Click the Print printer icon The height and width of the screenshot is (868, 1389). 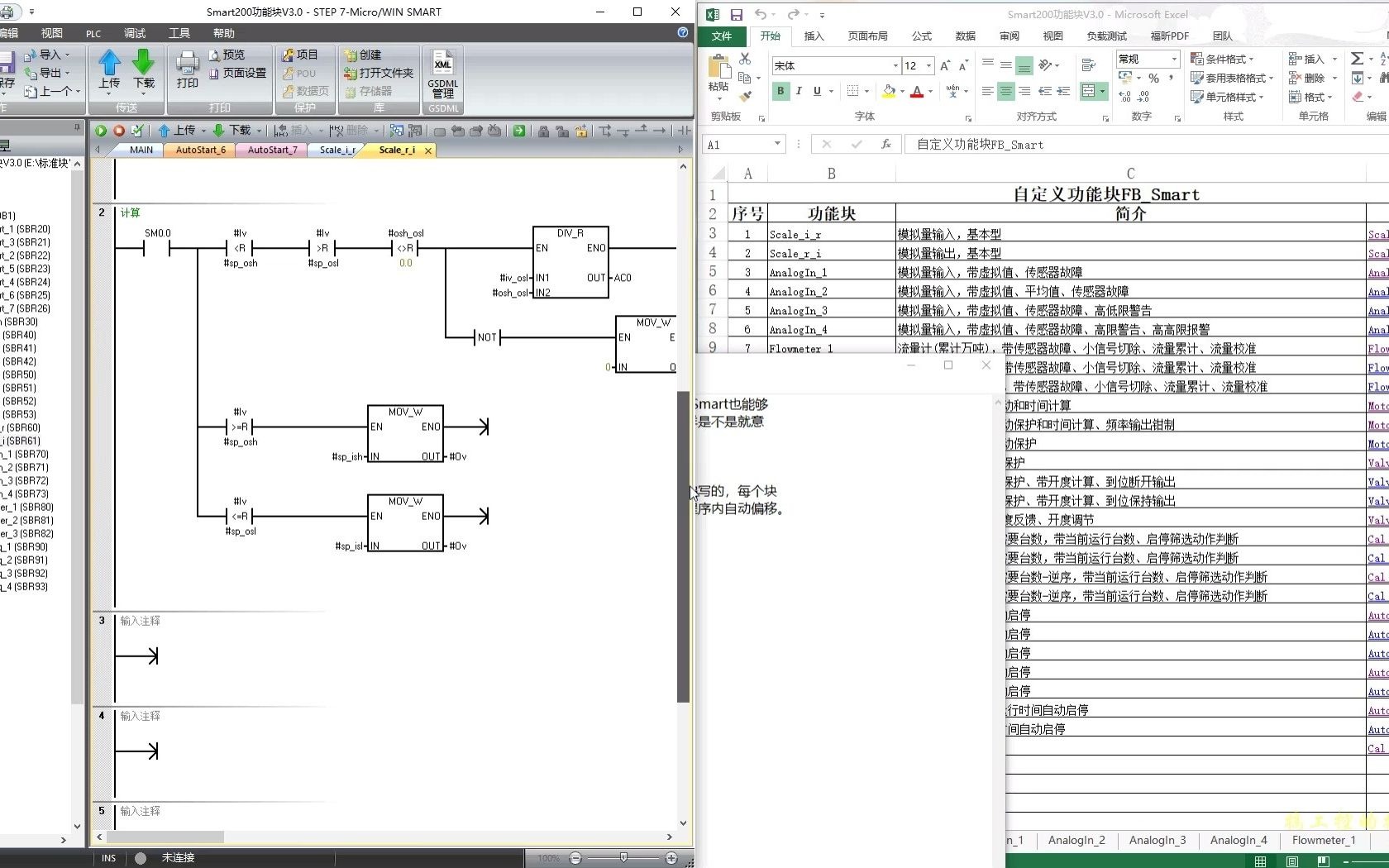tap(188, 63)
